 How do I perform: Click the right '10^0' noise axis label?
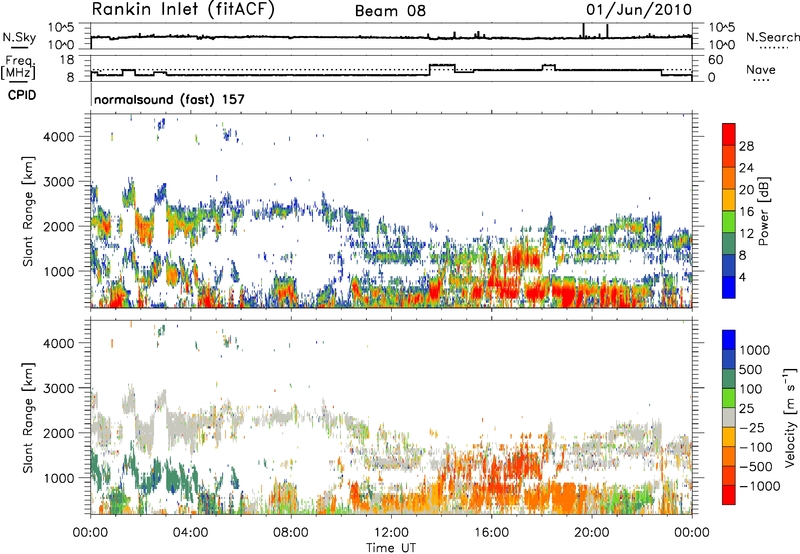(722, 45)
